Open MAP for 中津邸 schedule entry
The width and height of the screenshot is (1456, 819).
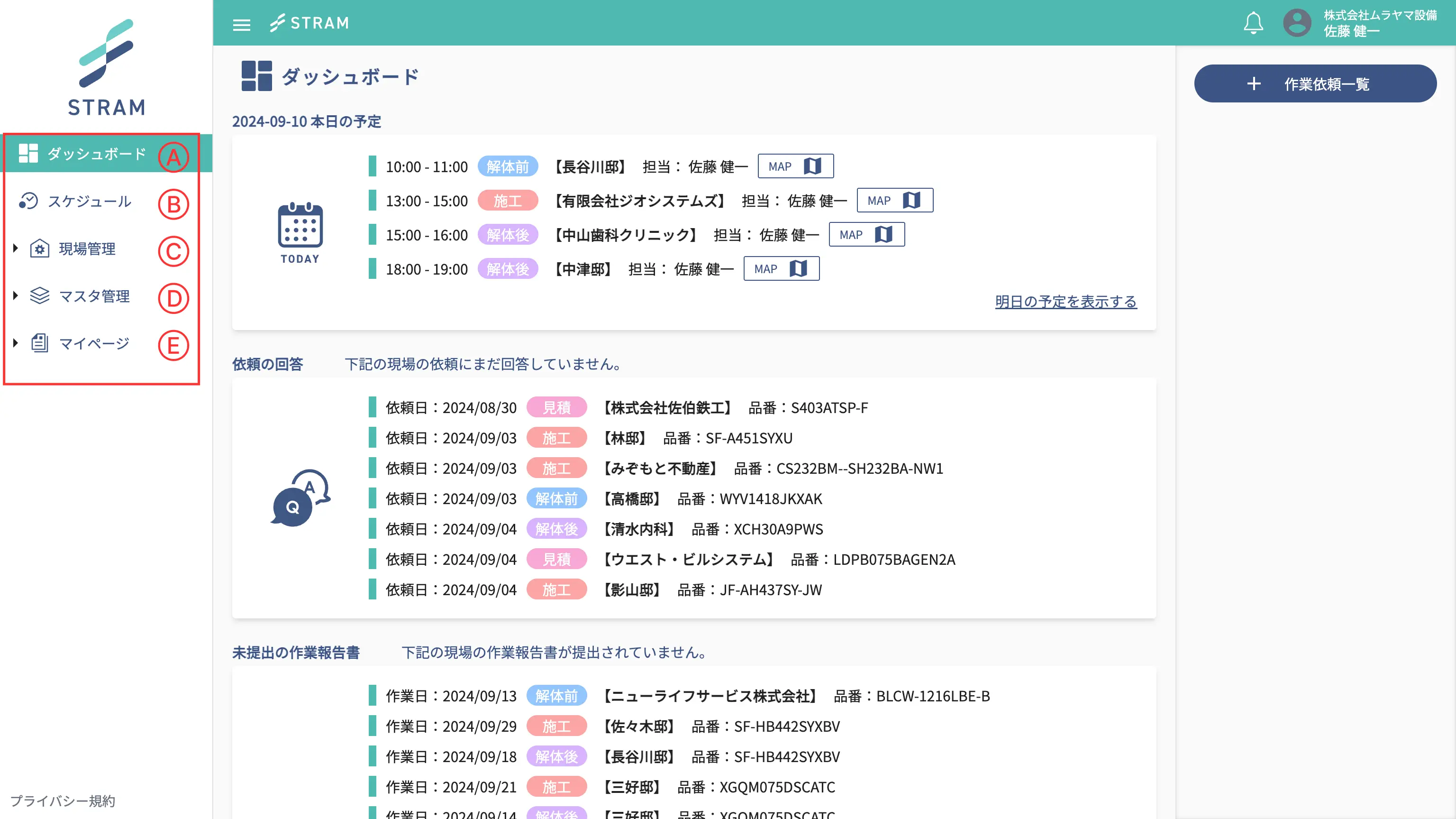pos(781,269)
